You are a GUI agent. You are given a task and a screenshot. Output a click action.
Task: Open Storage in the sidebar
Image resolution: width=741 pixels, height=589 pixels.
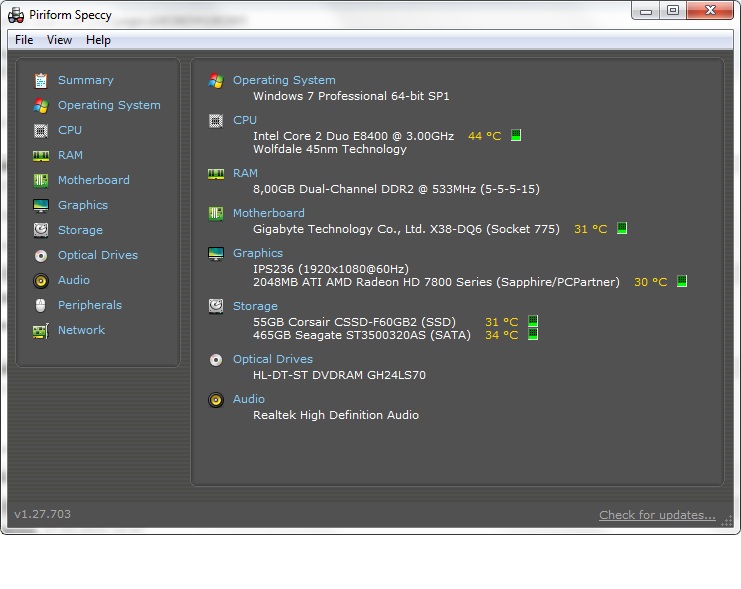pos(80,230)
